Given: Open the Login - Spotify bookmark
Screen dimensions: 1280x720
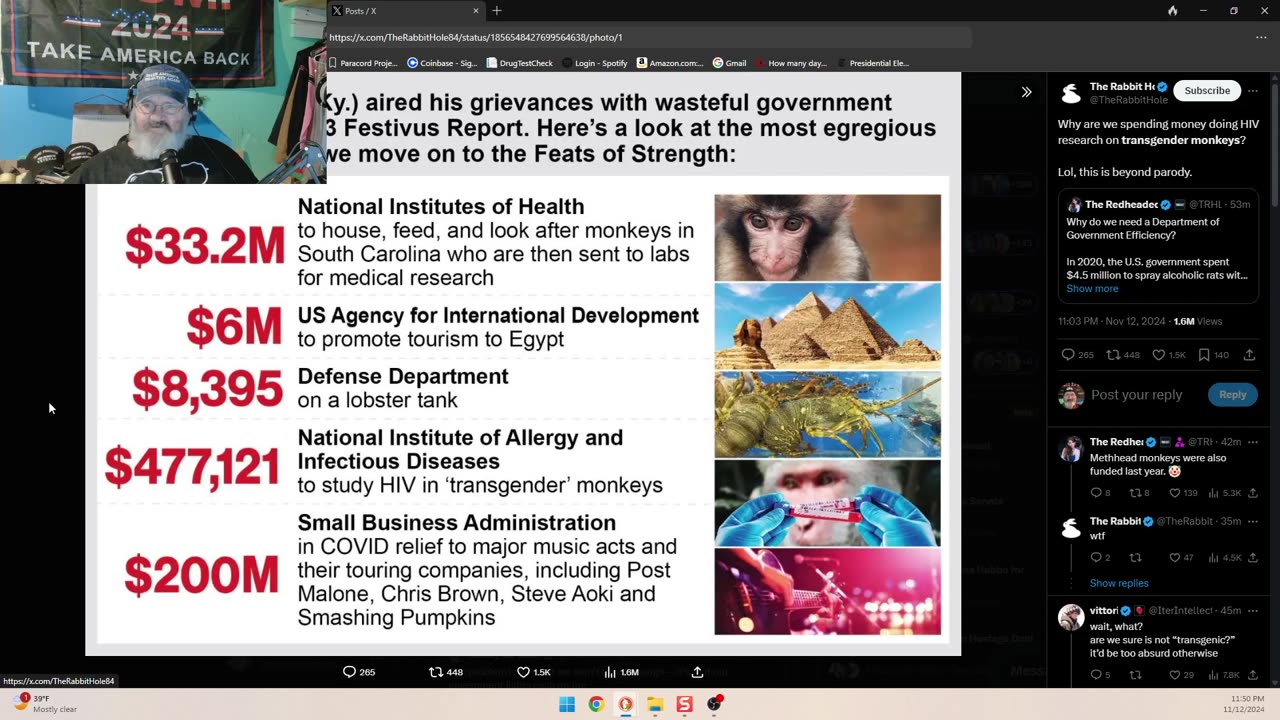Looking at the screenshot, I should click(x=595, y=63).
